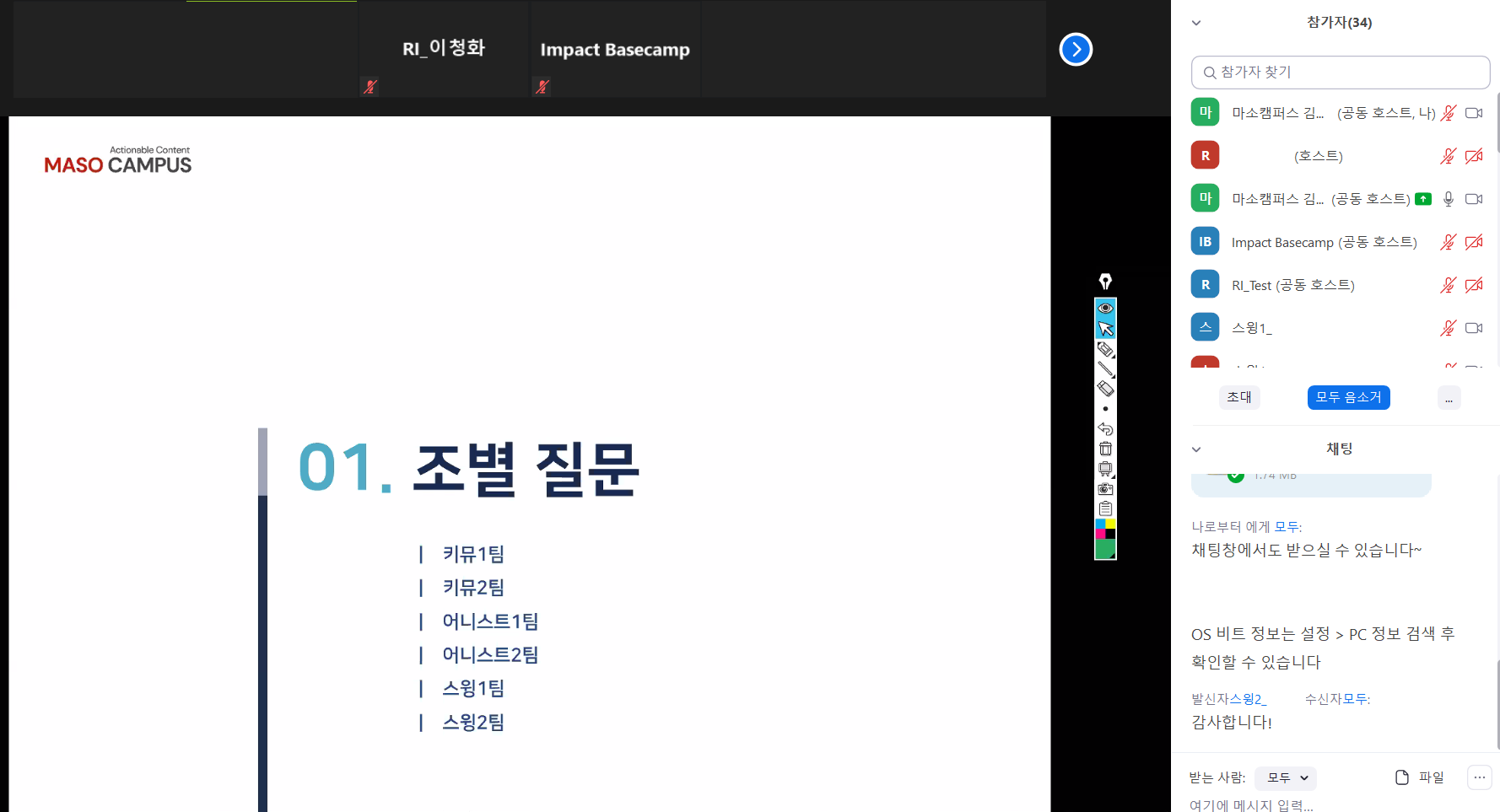Viewport: 1500px width, 812px height.
Task: Collapse the 채팅 chat panel
Action: 1195,449
